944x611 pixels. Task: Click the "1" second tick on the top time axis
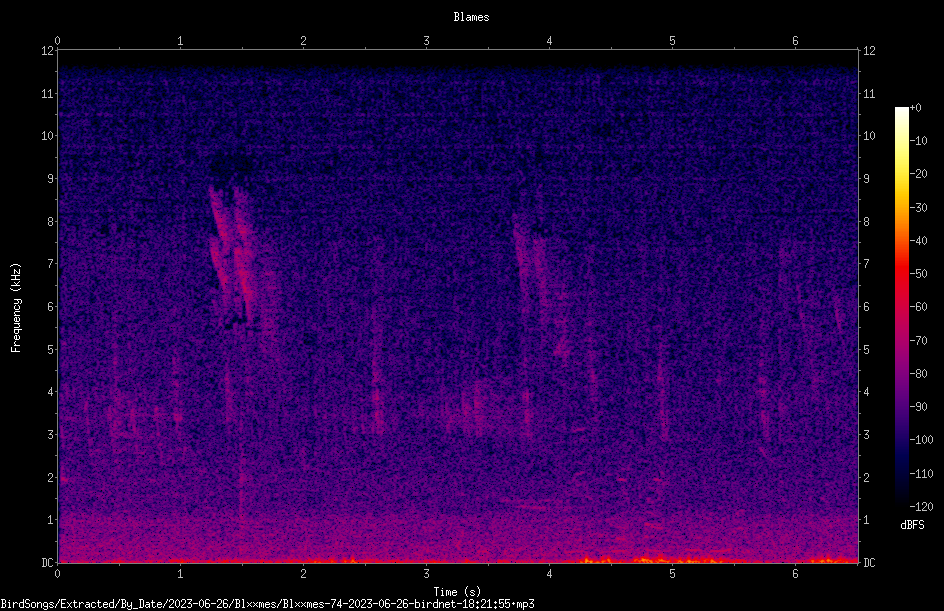180,41
